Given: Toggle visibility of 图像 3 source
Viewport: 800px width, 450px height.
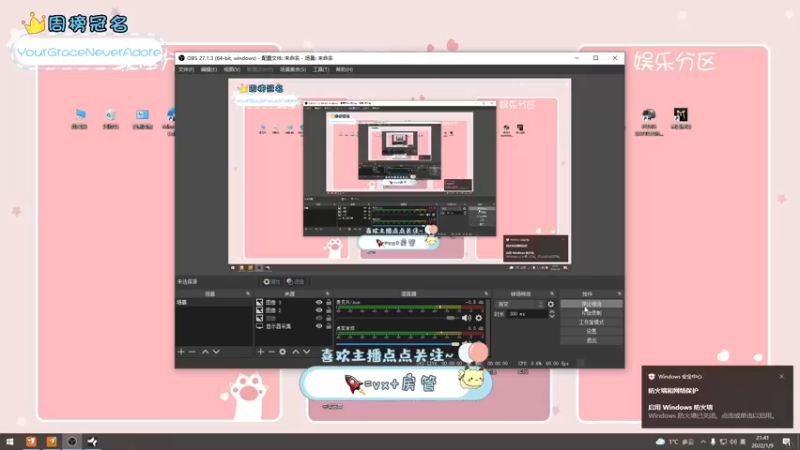Looking at the screenshot, I should (x=319, y=303).
